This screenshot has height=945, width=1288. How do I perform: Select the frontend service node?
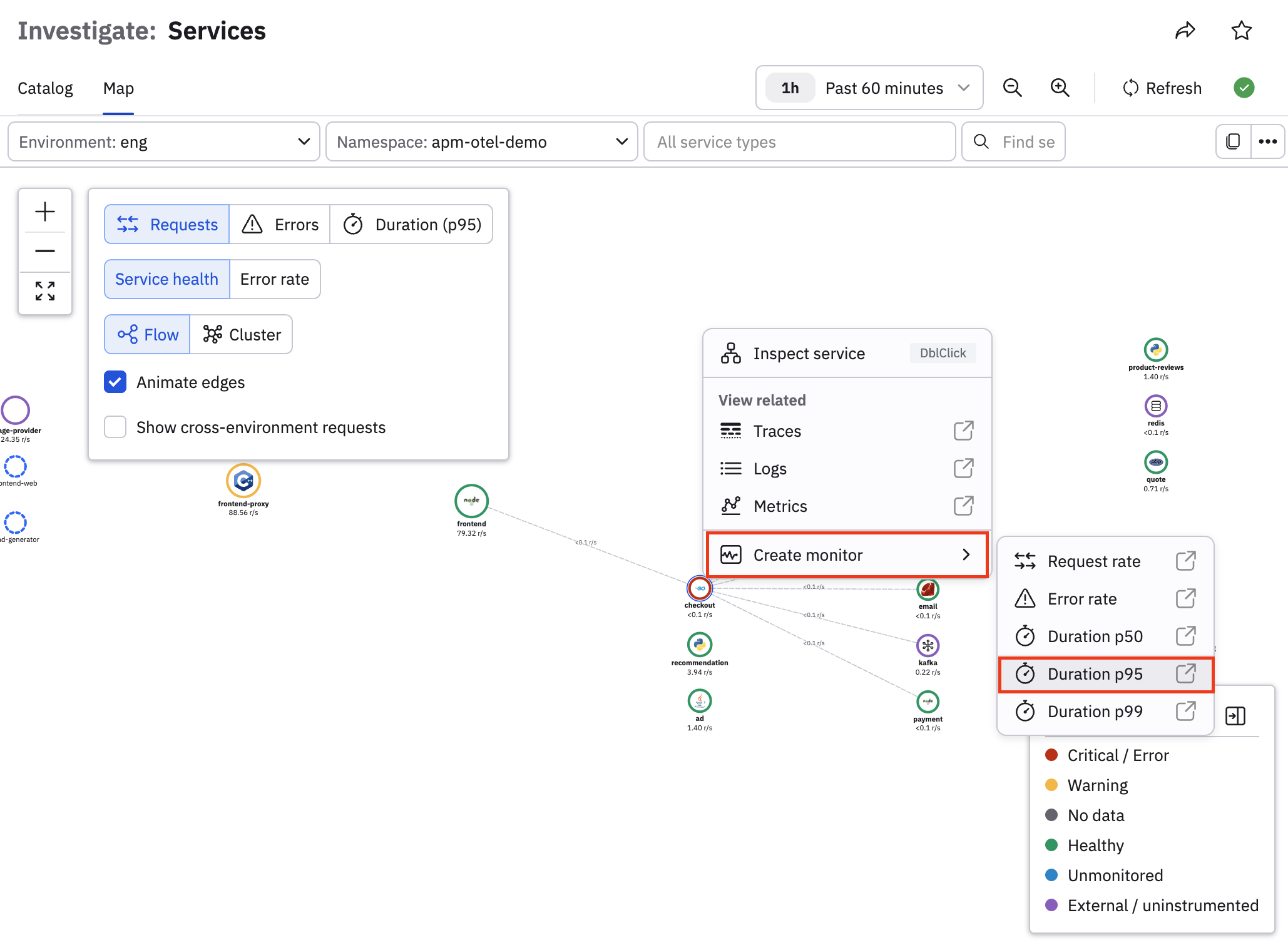coord(471,501)
